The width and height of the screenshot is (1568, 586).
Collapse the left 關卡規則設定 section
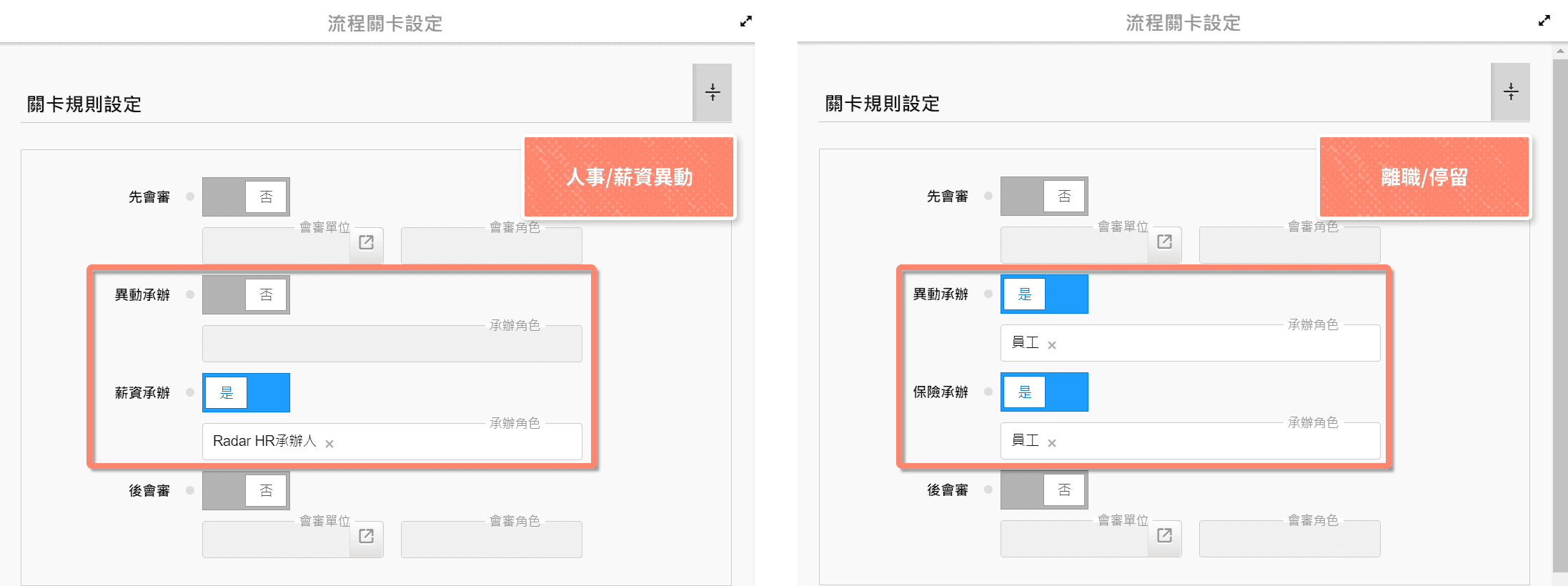712,92
